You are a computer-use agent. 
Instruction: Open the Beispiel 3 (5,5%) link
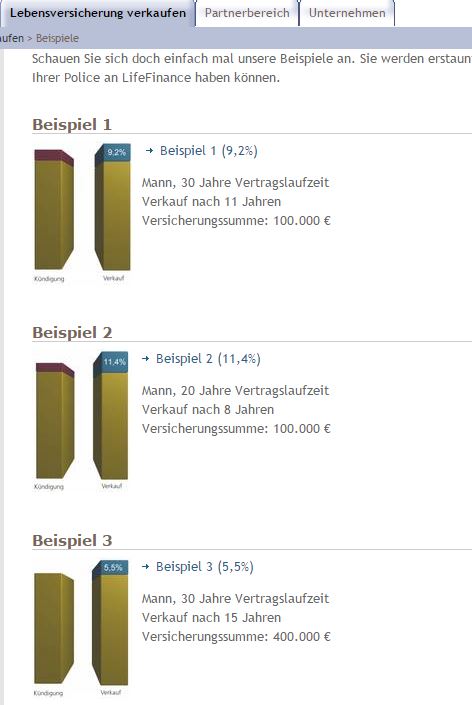pyautogui.click(x=205, y=567)
